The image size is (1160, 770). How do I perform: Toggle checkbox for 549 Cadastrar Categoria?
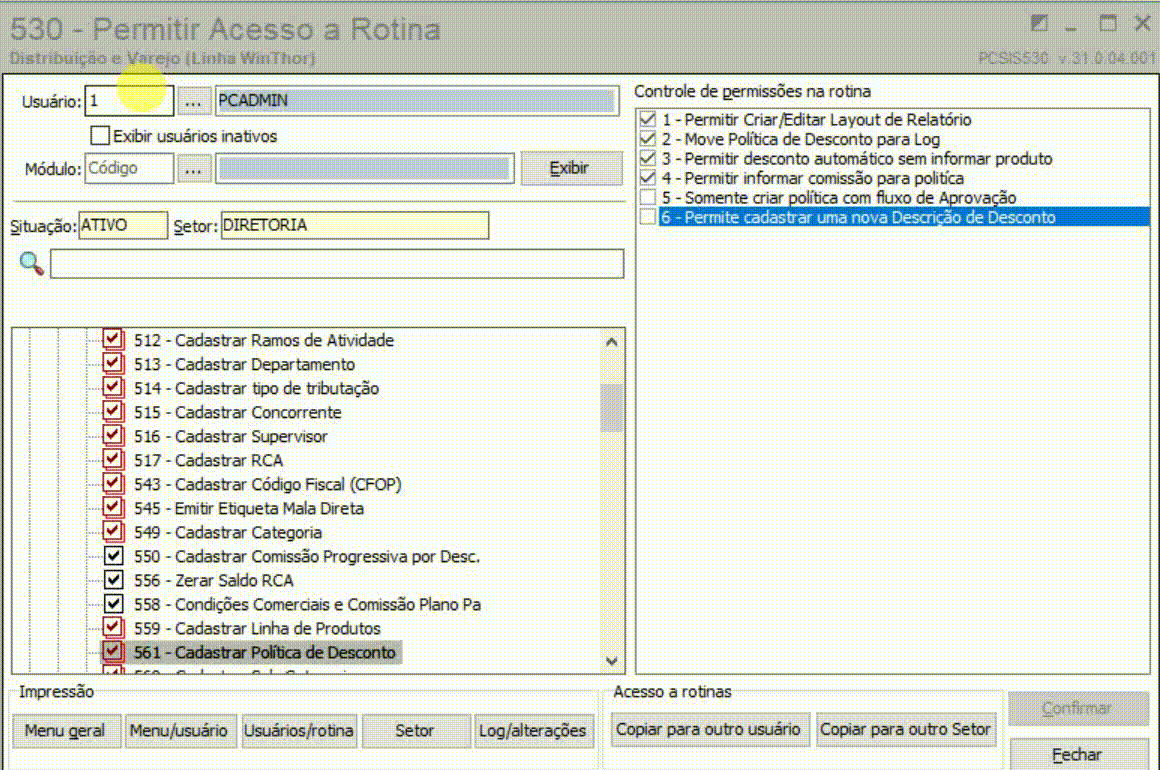[x=112, y=531]
